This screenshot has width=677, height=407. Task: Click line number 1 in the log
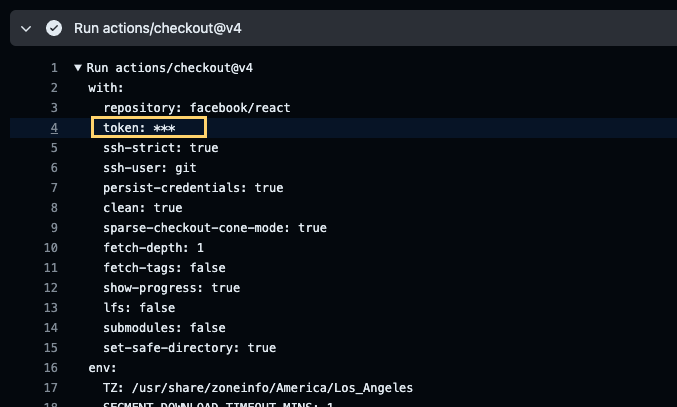coord(54,68)
